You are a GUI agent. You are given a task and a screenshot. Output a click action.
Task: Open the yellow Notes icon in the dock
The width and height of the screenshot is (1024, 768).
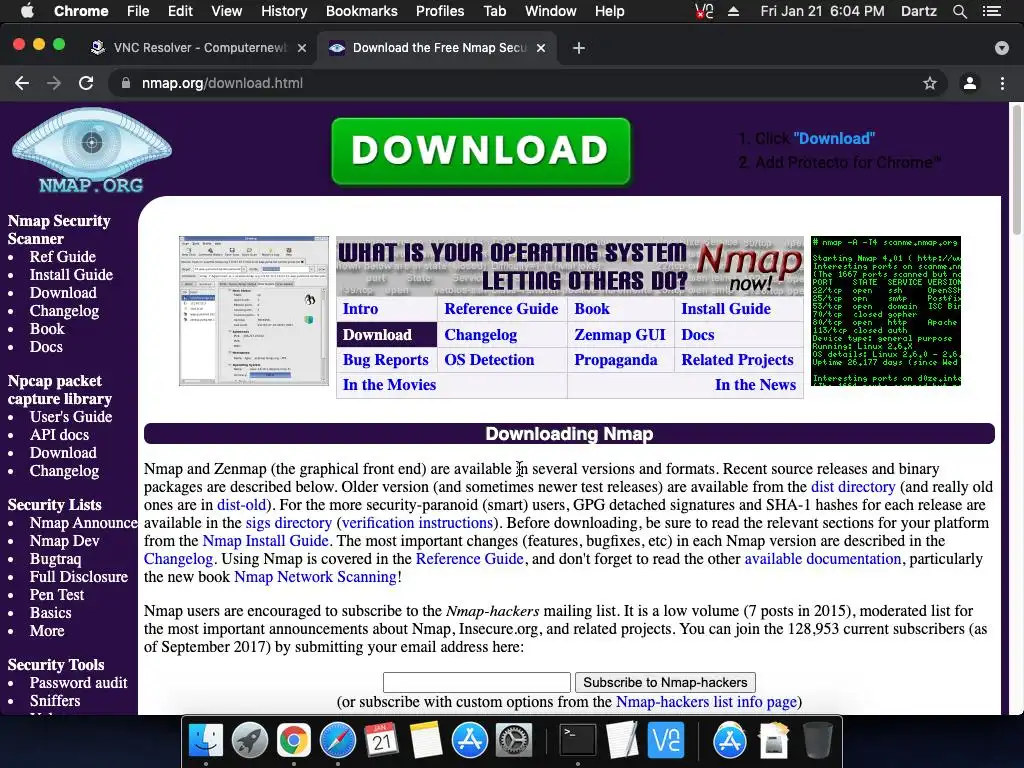click(x=426, y=741)
